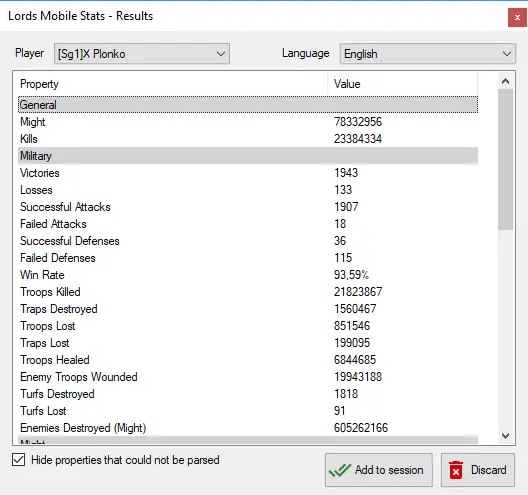Select the Victories row
This screenshot has height=495, width=528.
coord(248,173)
